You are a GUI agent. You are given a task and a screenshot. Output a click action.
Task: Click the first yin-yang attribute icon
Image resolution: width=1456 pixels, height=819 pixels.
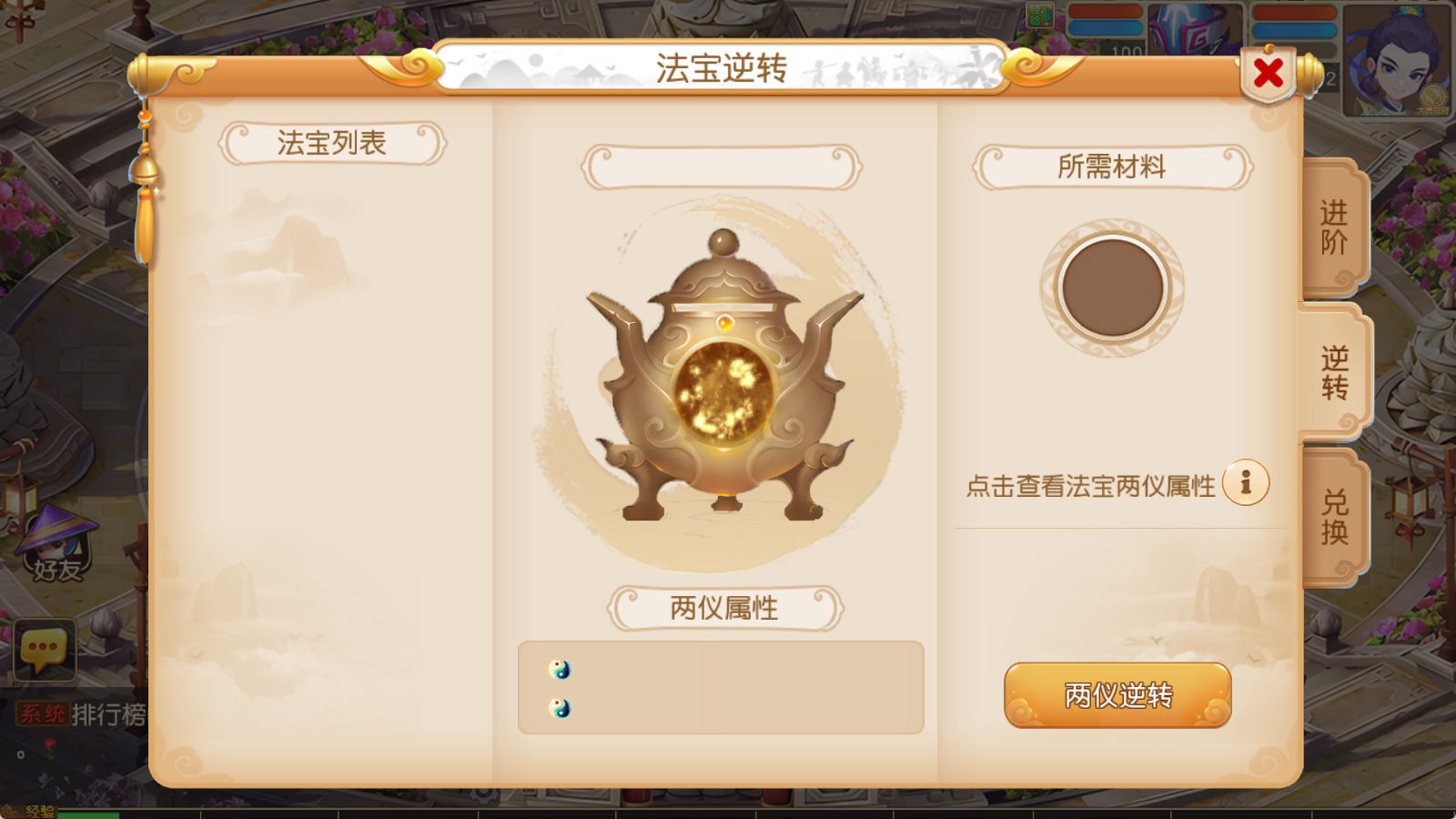(x=560, y=670)
